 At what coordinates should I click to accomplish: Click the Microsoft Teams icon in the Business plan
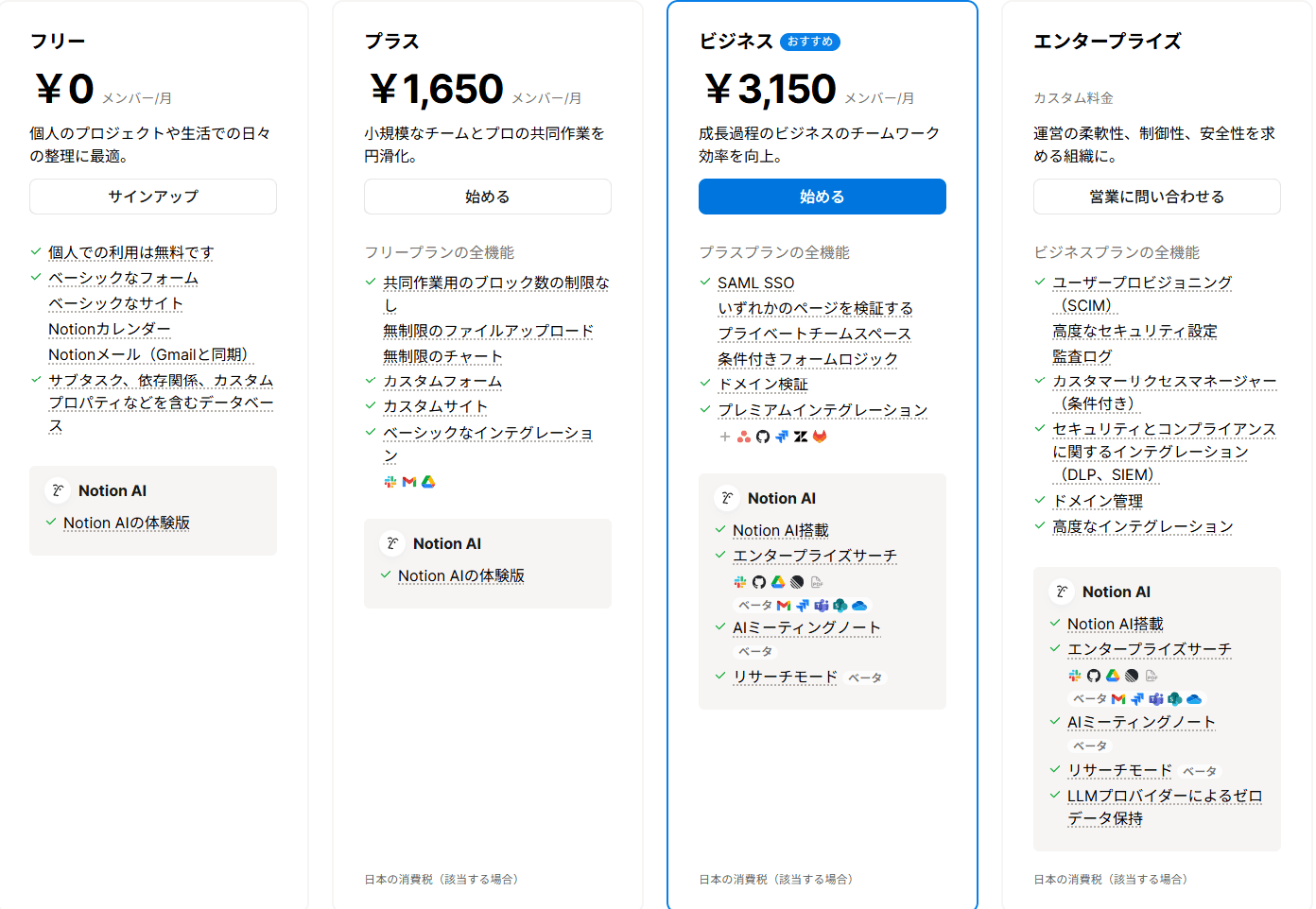(822, 606)
